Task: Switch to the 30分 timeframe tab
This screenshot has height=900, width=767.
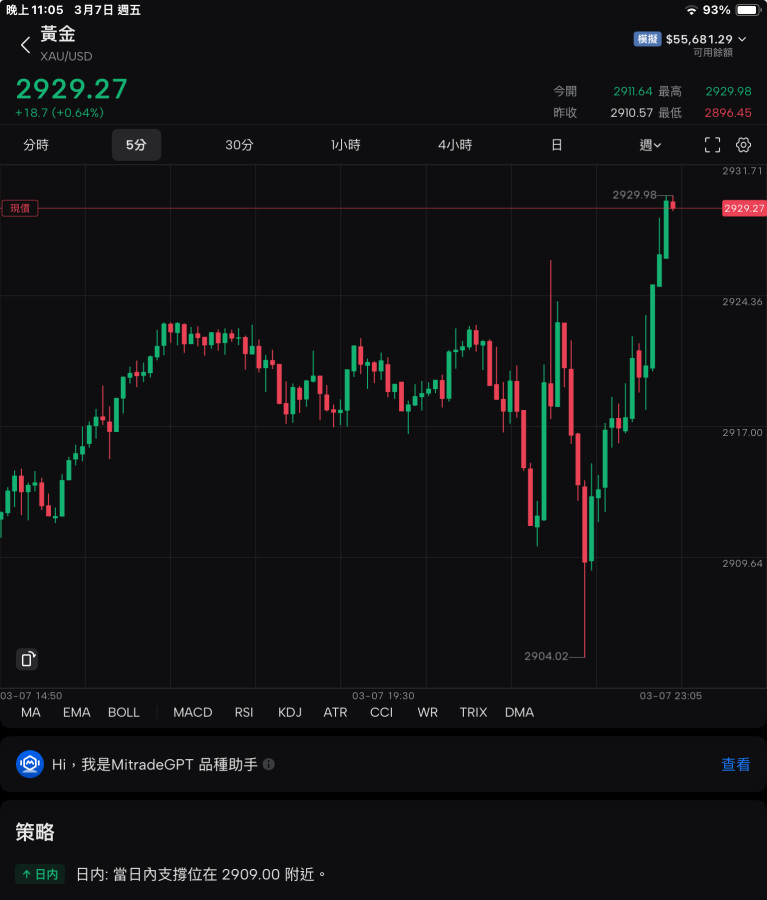Action: (x=239, y=145)
